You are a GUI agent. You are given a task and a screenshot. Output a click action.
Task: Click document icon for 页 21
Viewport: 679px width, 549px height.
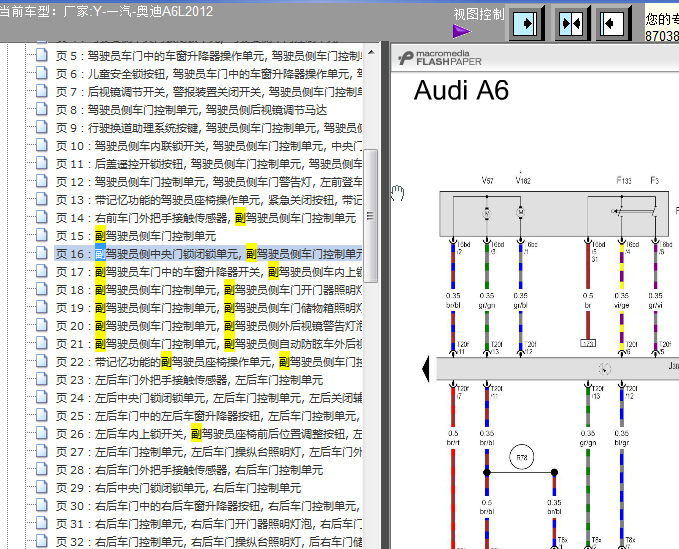(42, 344)
